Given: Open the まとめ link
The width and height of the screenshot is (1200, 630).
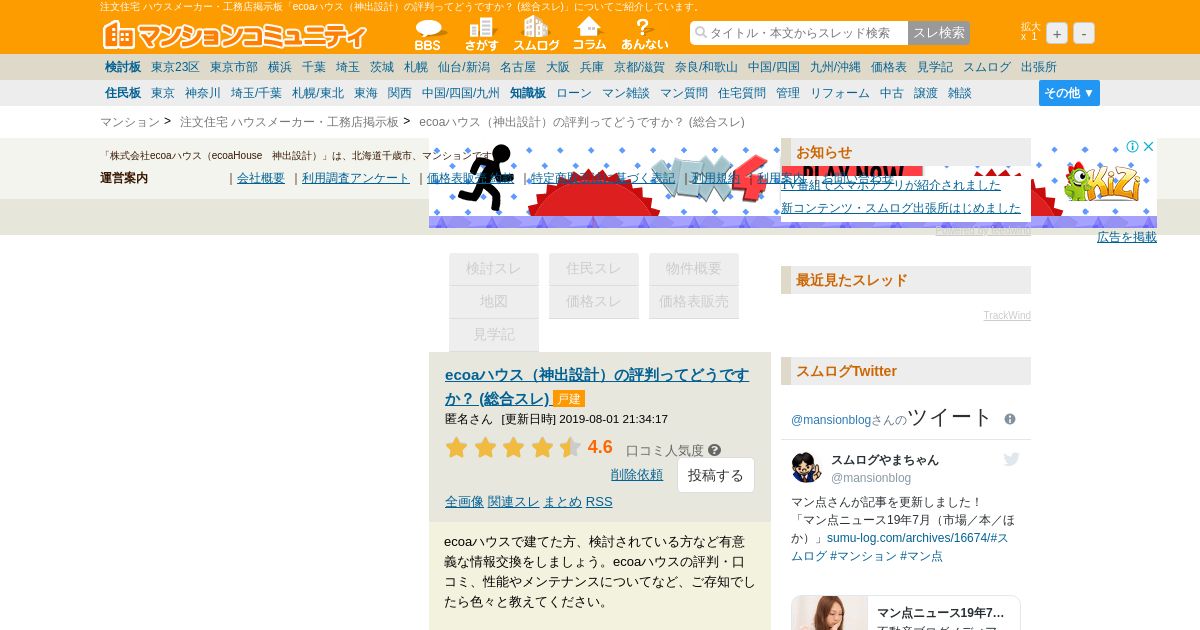Looking at the screenshot, I should coord(563,501).
